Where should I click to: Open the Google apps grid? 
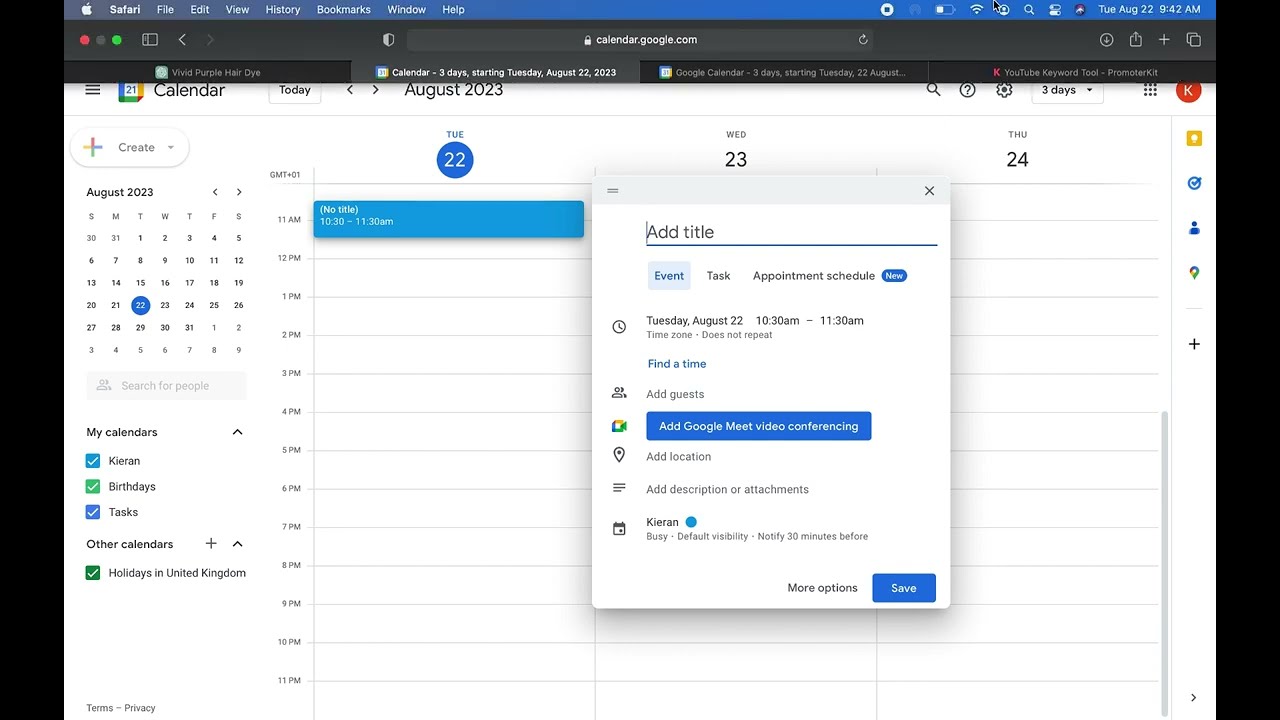tap(1150, 90)
